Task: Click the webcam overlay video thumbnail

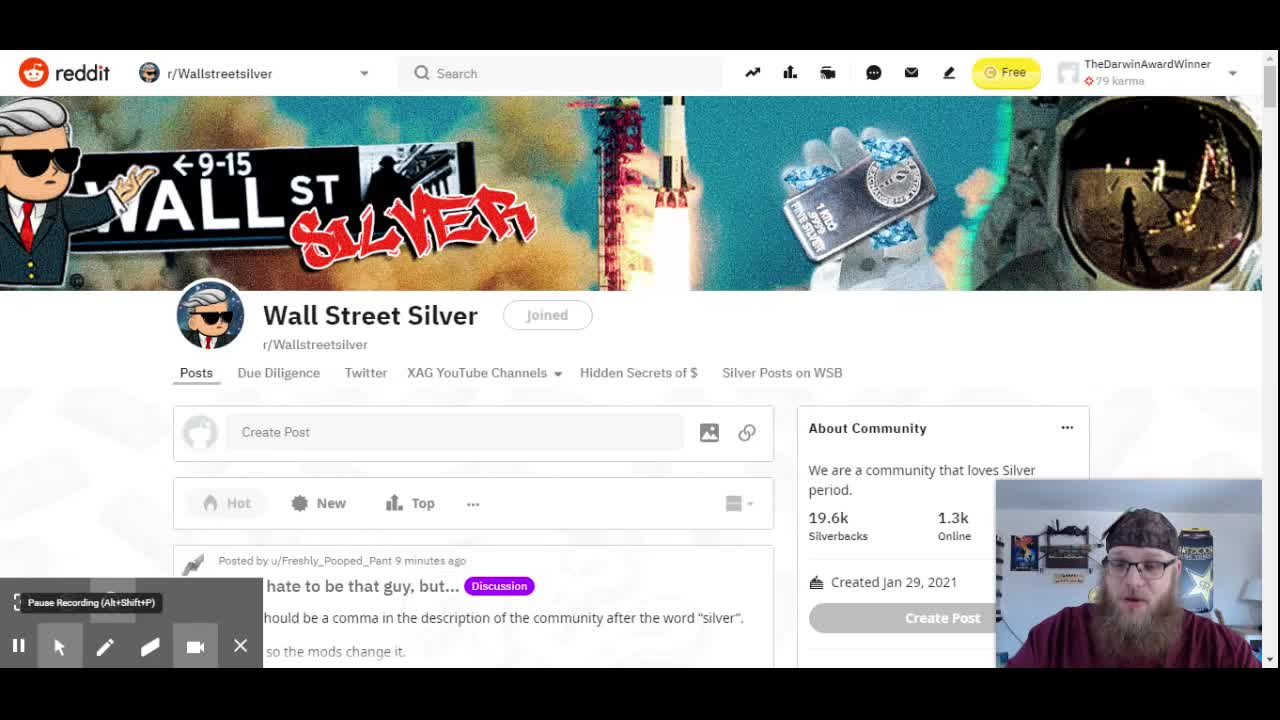Action: tap(1128, 573)
